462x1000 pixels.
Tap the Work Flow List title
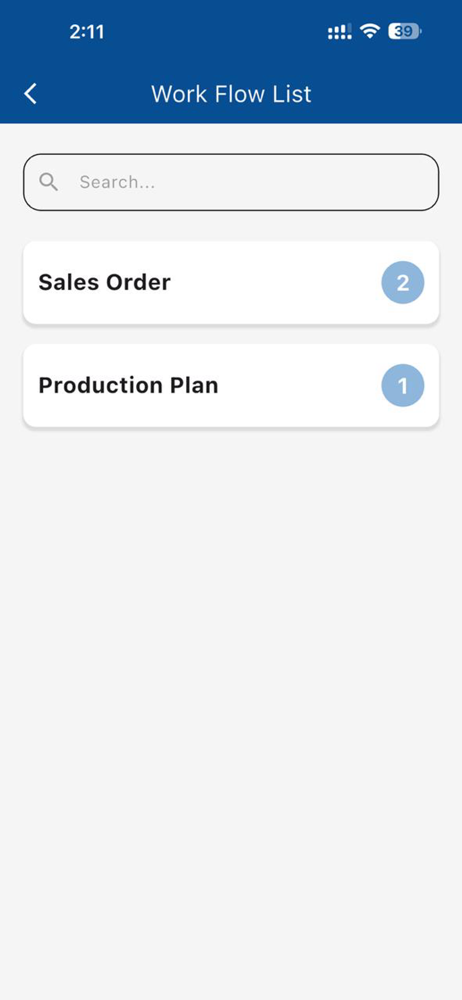coord(231,94)
